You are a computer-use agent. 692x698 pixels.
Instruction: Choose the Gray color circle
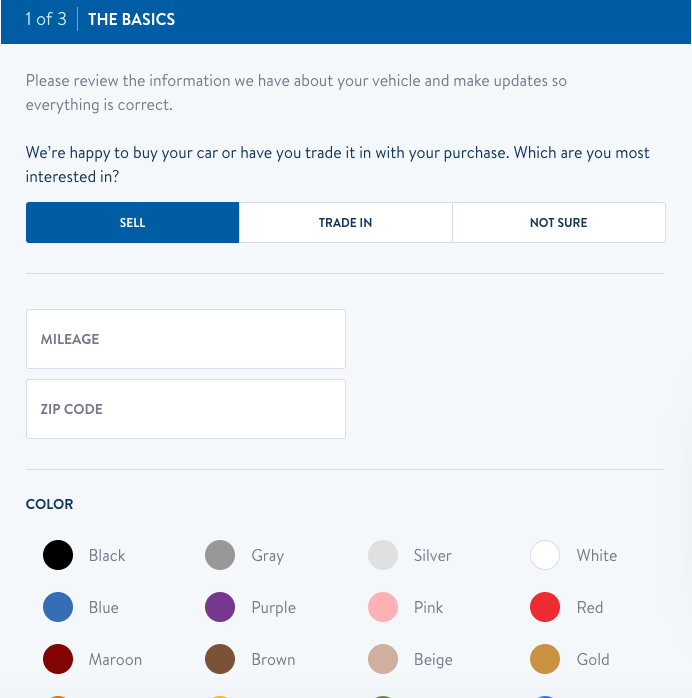[220, 555]
